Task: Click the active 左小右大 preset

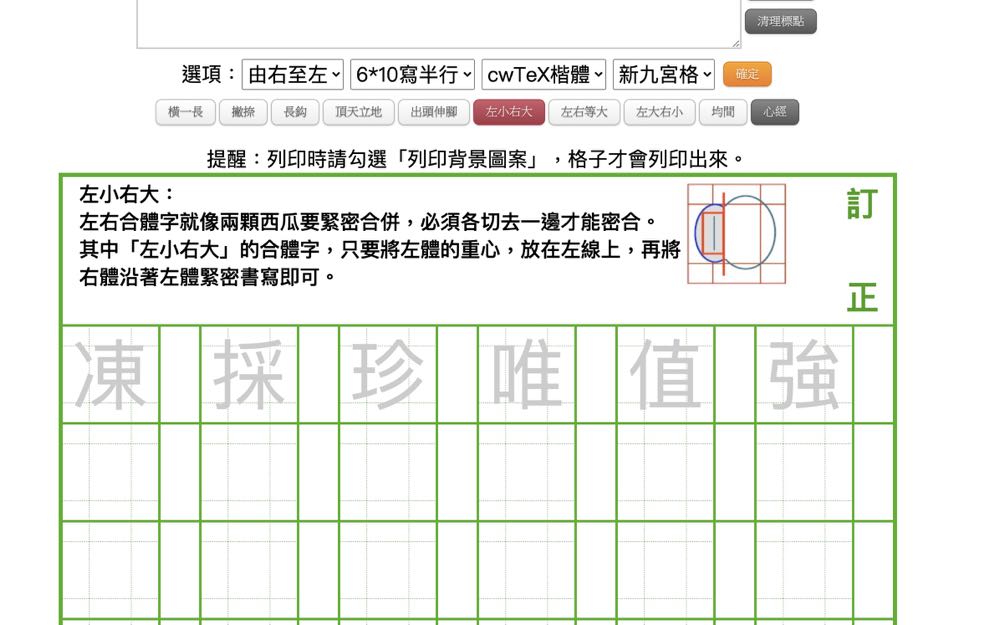Action: pyautogui.click(x=509, y=112)
